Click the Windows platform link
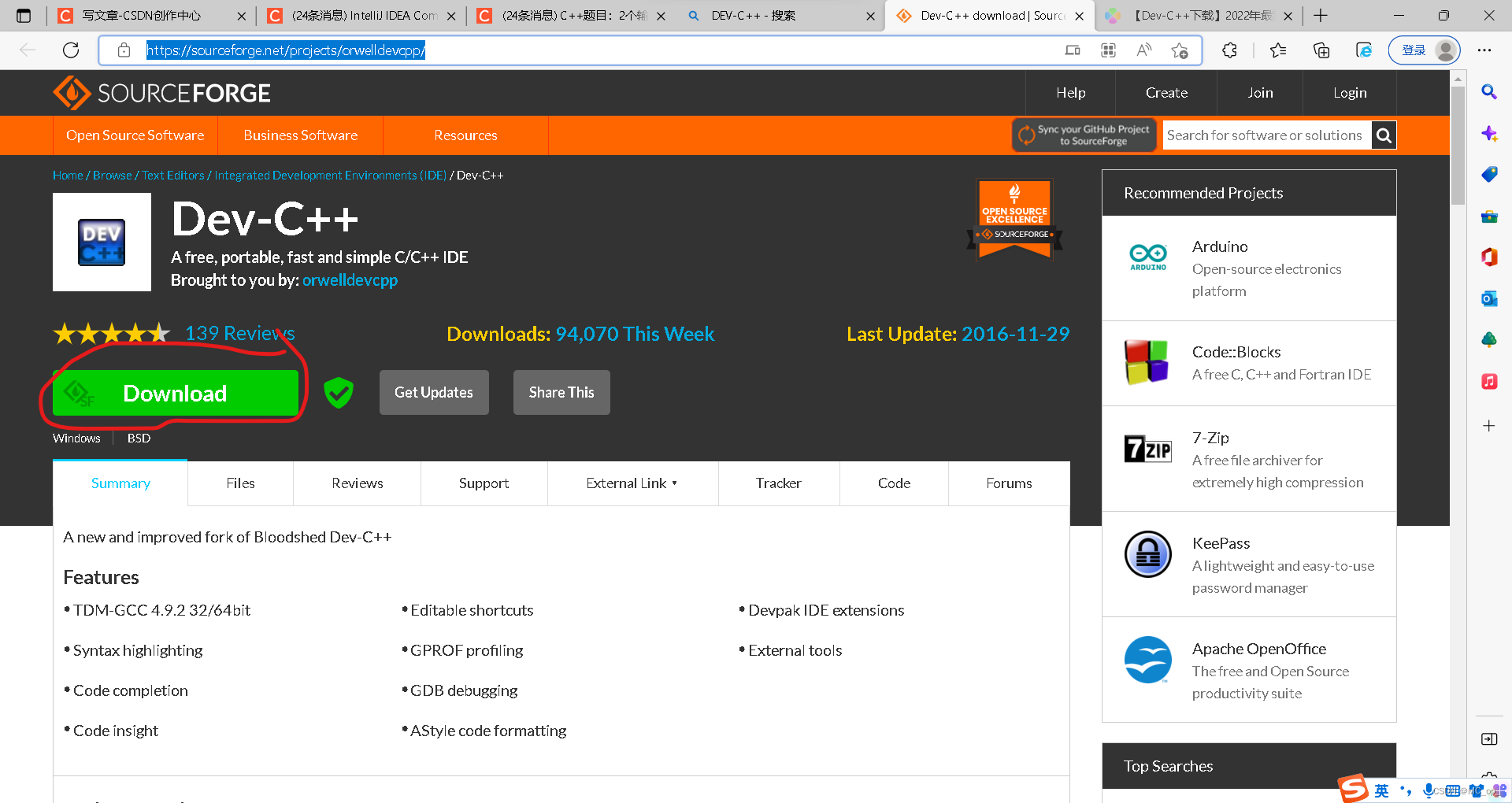This screenshot has width=1512, height=803. pyautogui.click(x=76, y=439)
